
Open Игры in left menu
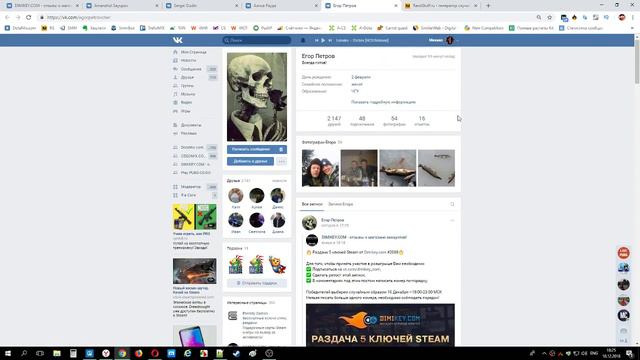[x=186, y=111]
